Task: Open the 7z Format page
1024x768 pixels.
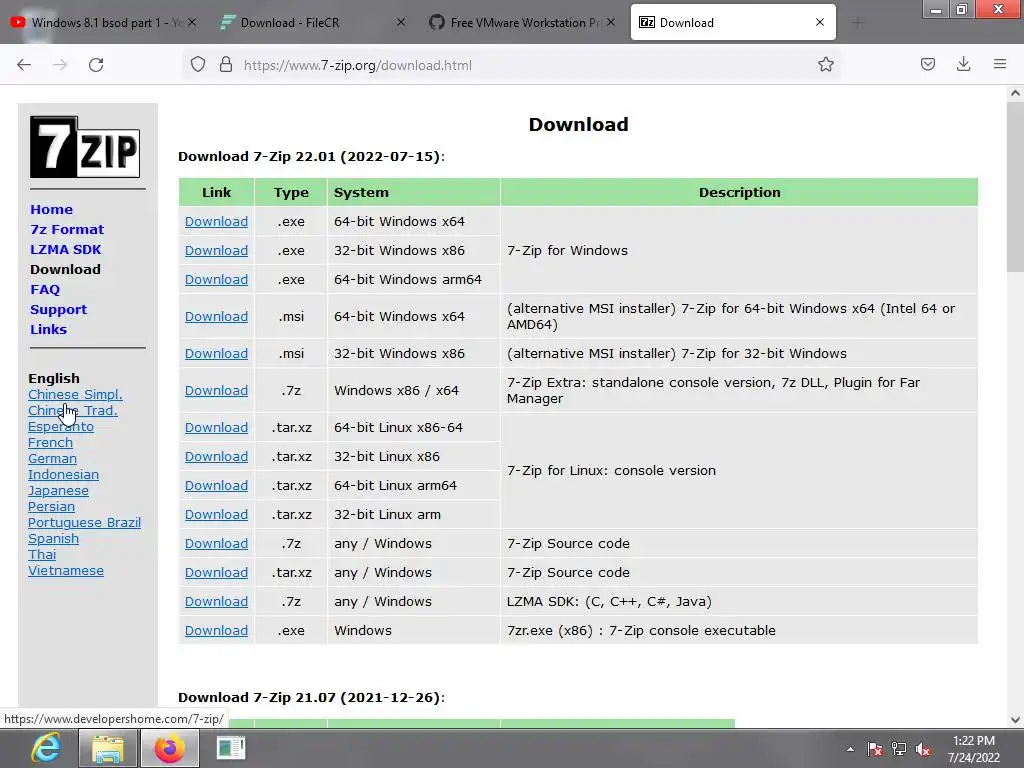Action: tap(67, 230)
